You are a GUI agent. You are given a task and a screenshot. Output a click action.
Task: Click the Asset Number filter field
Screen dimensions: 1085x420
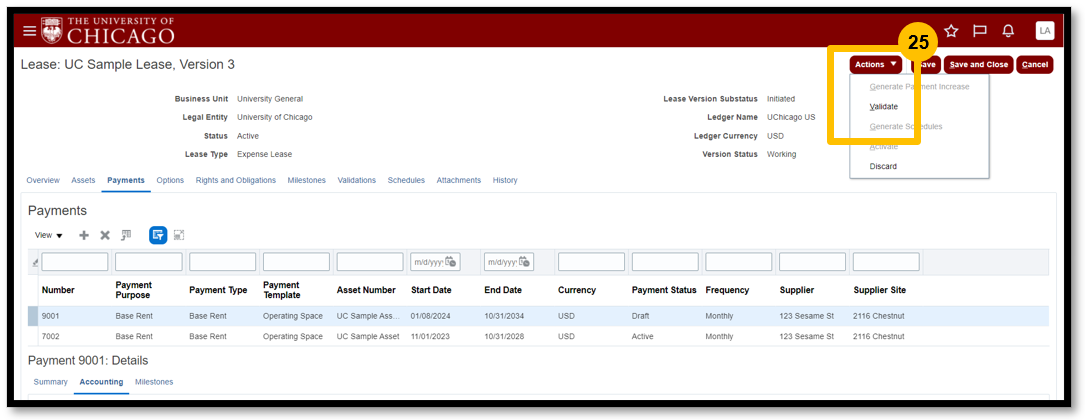[x=370, y=262]
